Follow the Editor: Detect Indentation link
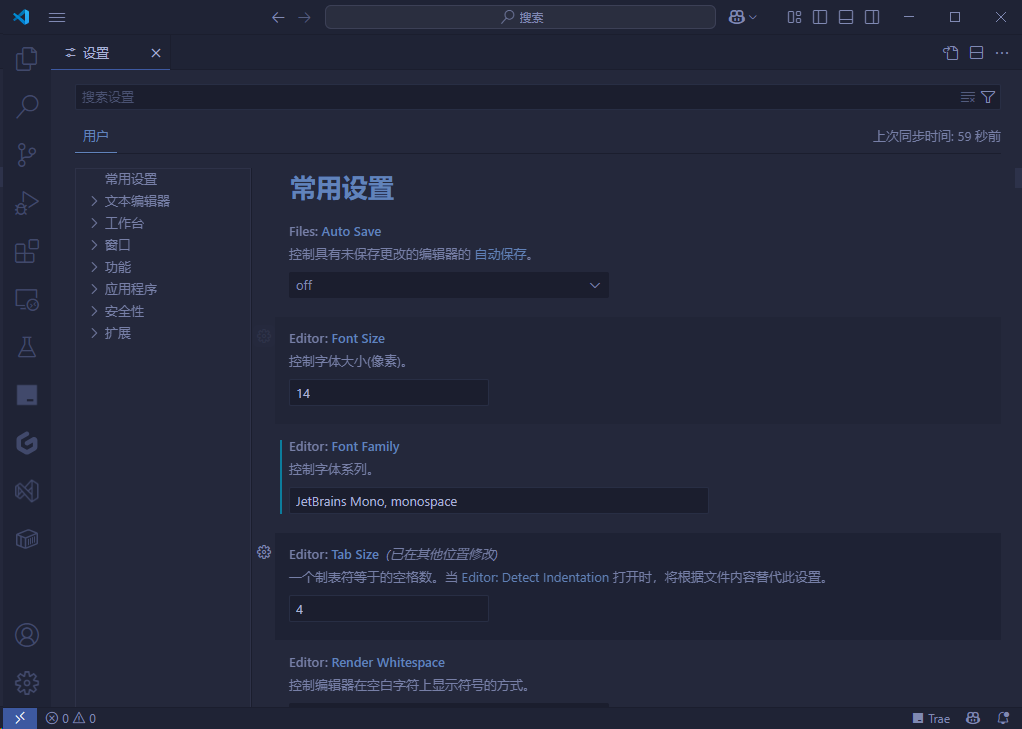 pyautogui.click(x=535, y=578)
